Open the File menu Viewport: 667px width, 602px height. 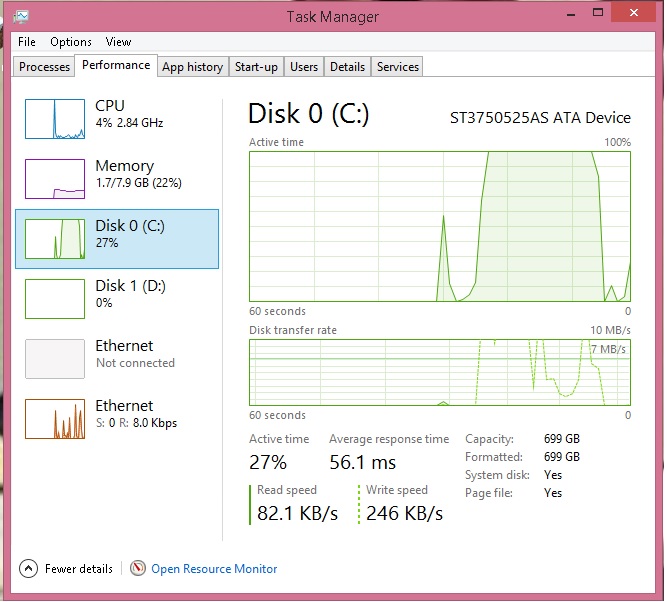click(27, 42)
